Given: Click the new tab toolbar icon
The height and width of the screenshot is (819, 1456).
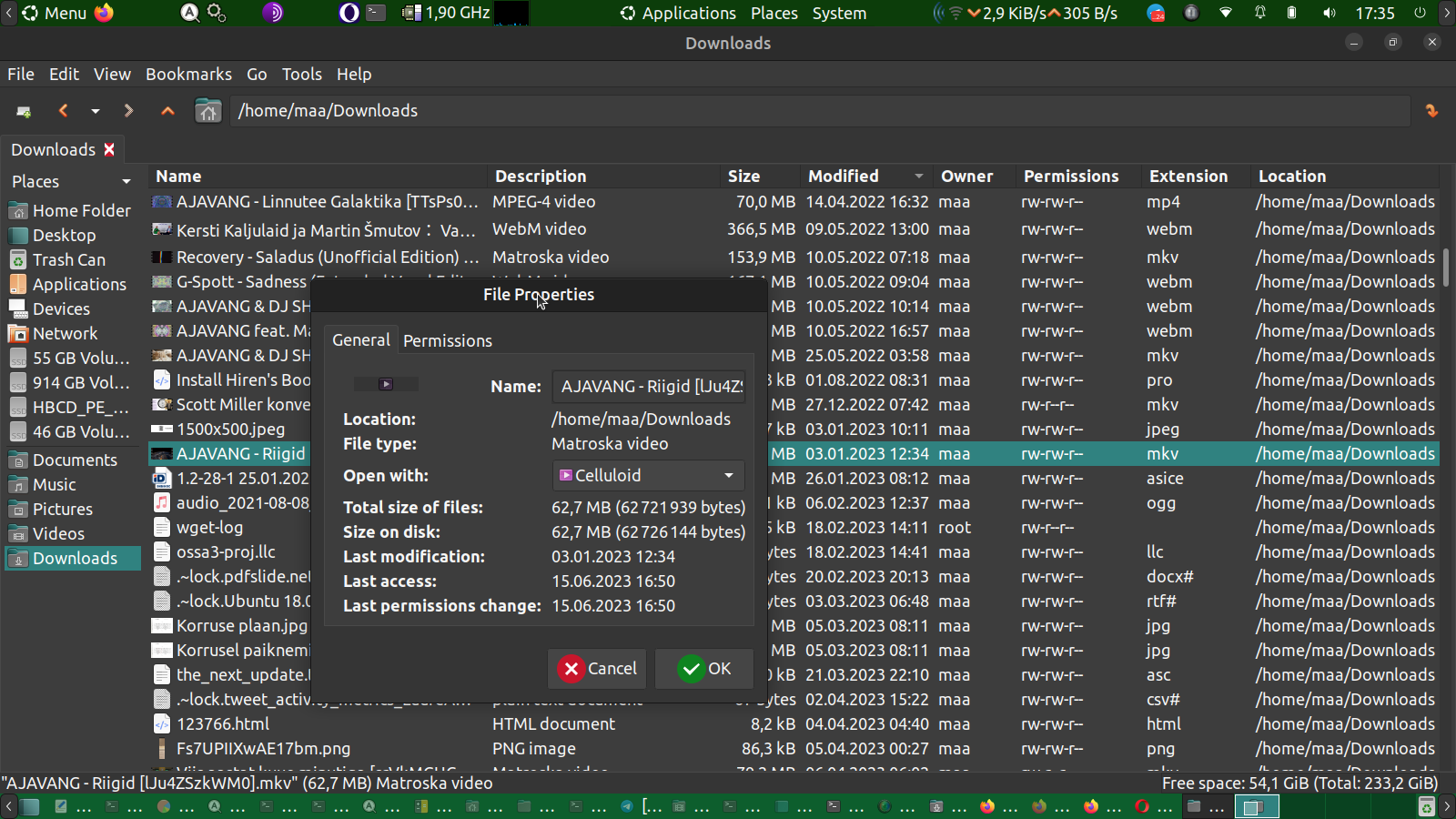Looking at the screenshot, I should click(25, 111).
